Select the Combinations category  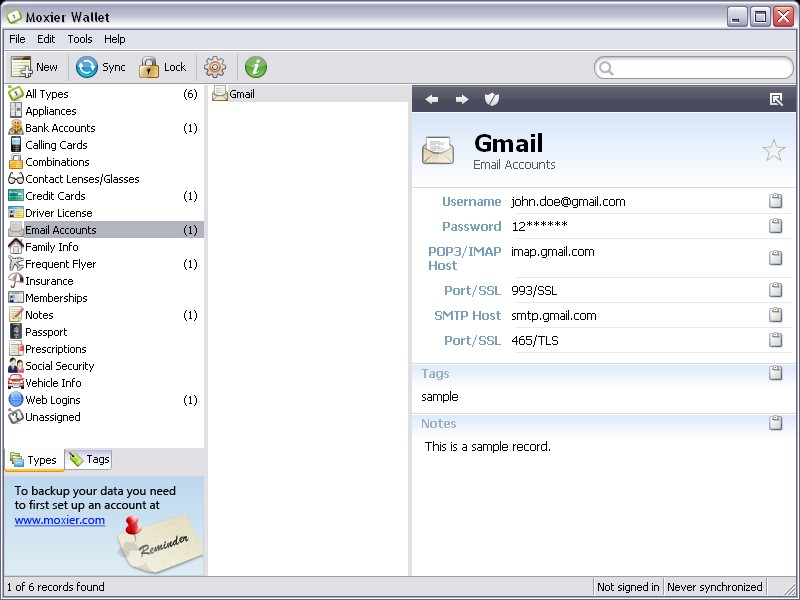[x=104, y=162]
